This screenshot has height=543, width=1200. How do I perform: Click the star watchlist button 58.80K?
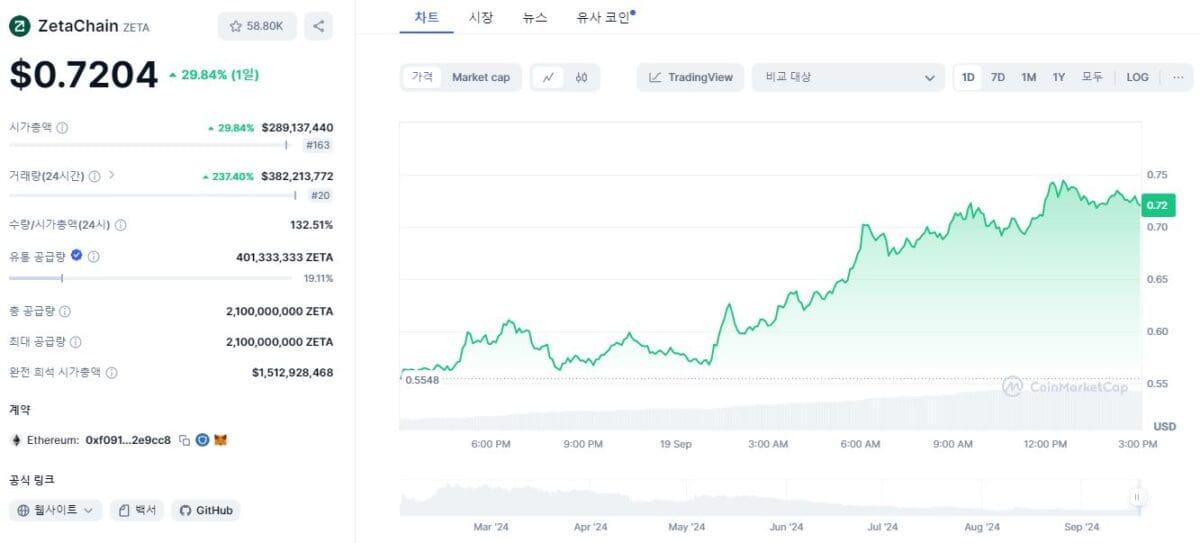(257, 26)
